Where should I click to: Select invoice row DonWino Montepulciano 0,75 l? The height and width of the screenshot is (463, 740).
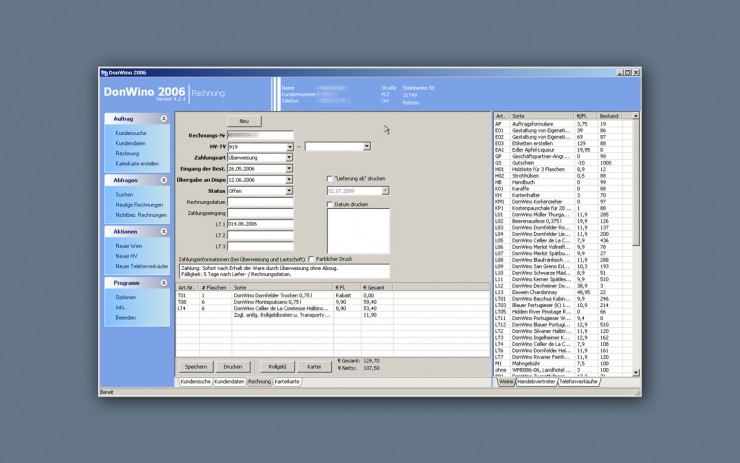(333, 302)
